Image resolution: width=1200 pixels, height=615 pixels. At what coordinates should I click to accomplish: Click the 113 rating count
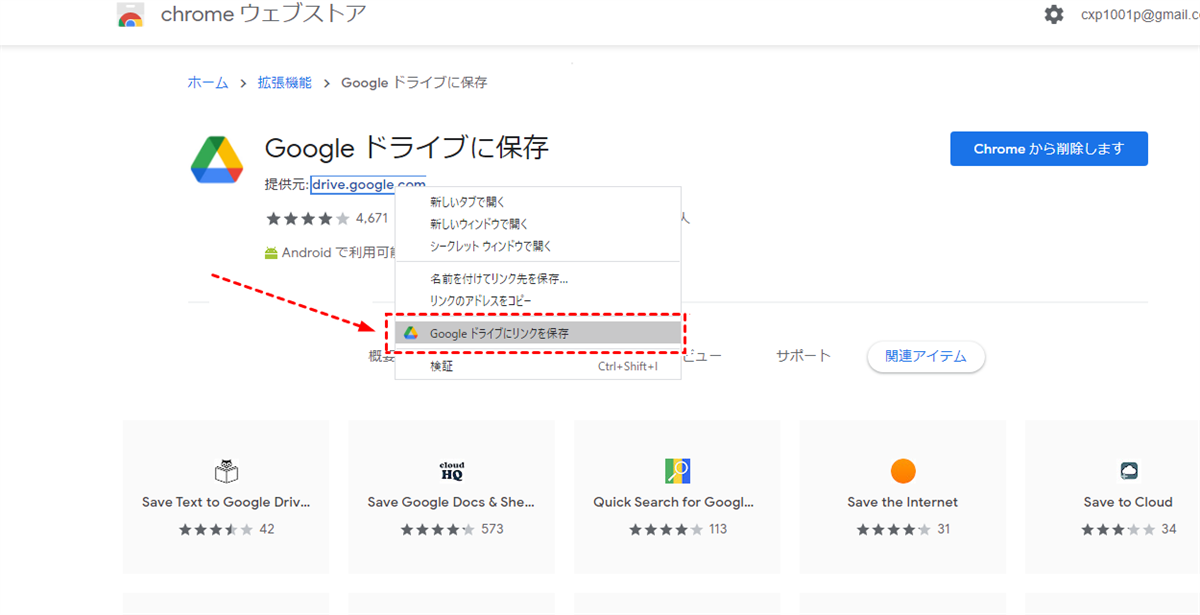[x=718, y=529]
